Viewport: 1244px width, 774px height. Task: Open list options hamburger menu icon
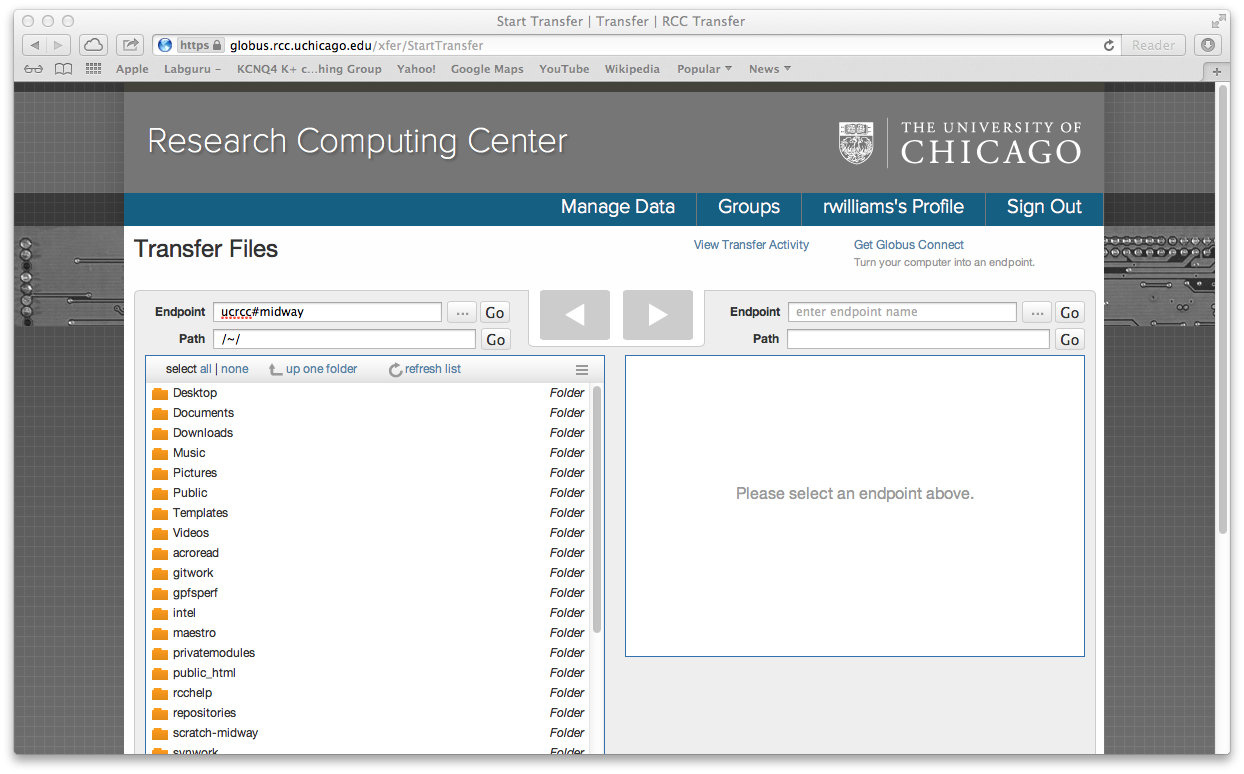click(582, 370)
